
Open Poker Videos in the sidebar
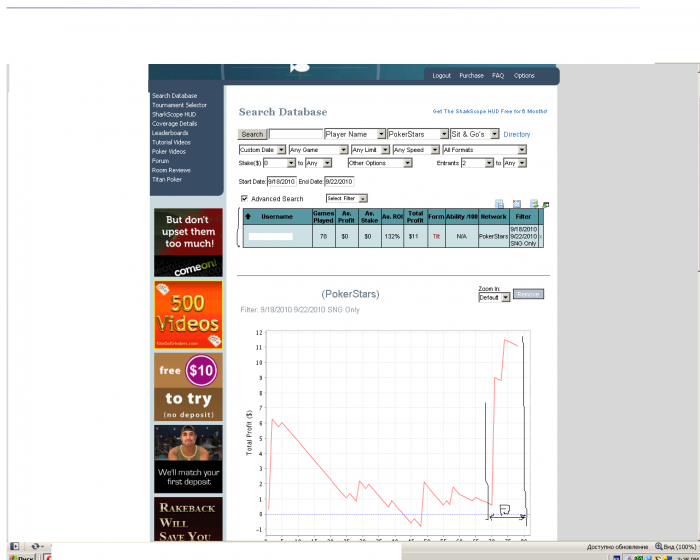point(169,152)
